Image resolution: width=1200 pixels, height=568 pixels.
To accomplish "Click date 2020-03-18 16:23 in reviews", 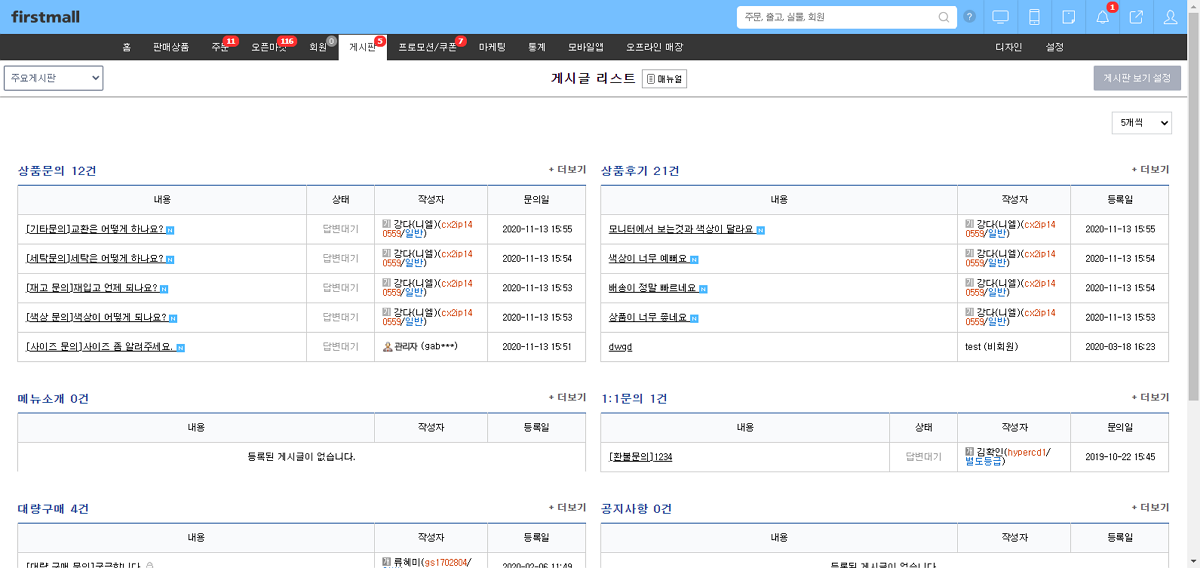I will [x=1120, y=347].
